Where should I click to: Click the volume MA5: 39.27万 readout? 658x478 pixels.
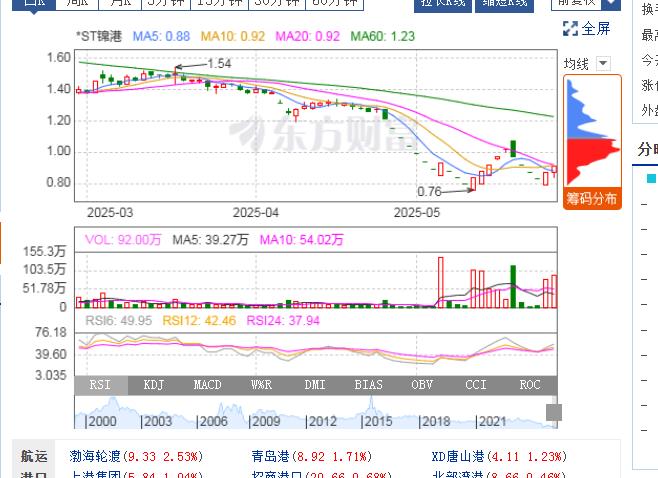[210, 240]
